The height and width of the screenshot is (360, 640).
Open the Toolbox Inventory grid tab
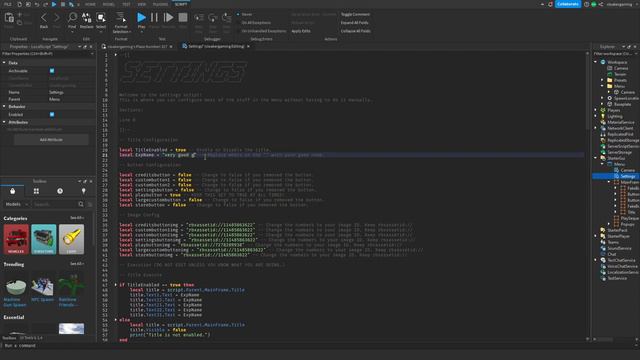[x=36, y=191]
